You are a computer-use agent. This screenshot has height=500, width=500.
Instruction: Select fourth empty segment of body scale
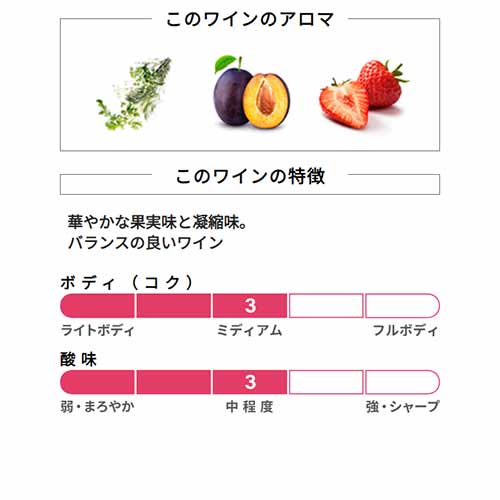[x=326, y=306]
